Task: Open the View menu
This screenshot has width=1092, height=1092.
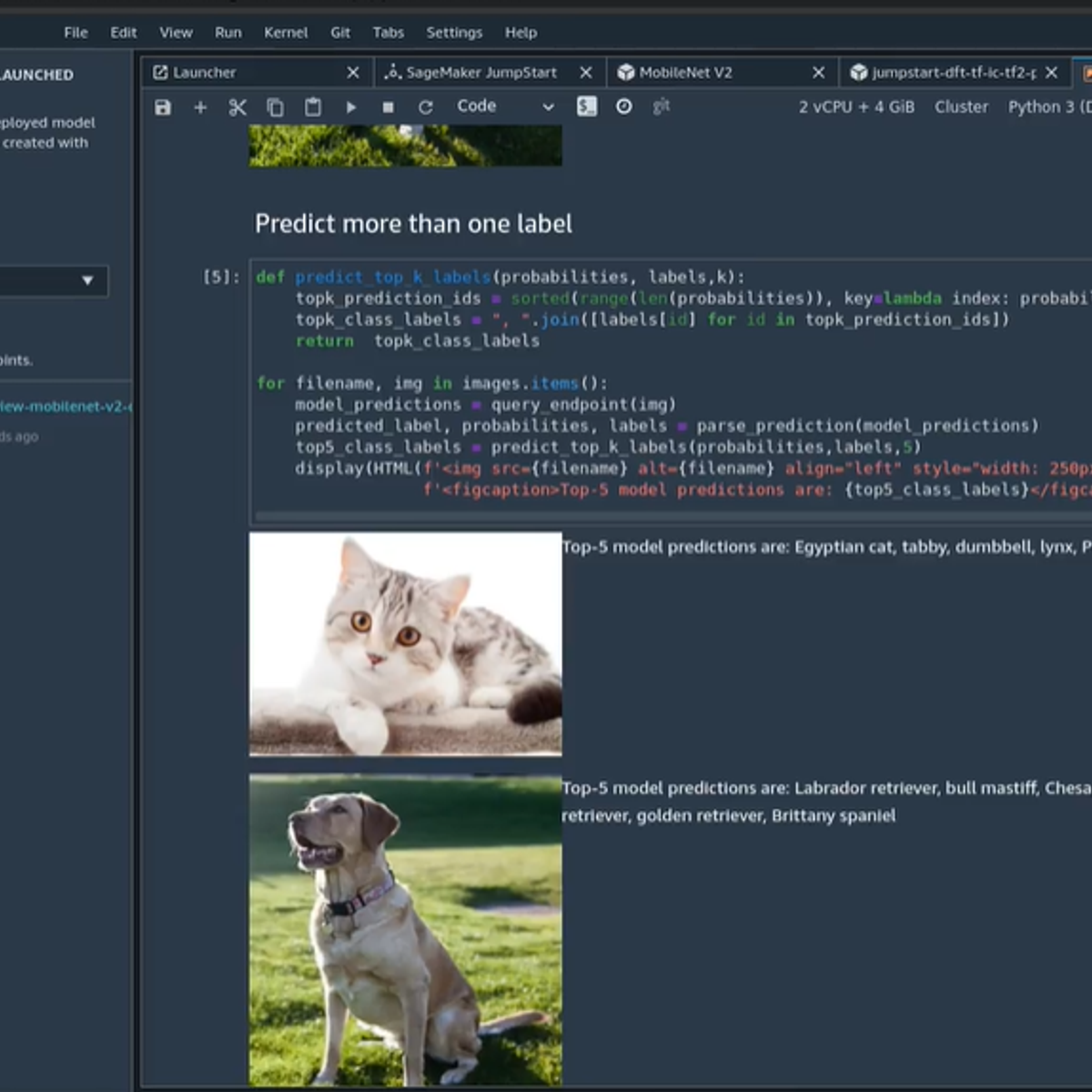Action: click(x=176, y=33)
